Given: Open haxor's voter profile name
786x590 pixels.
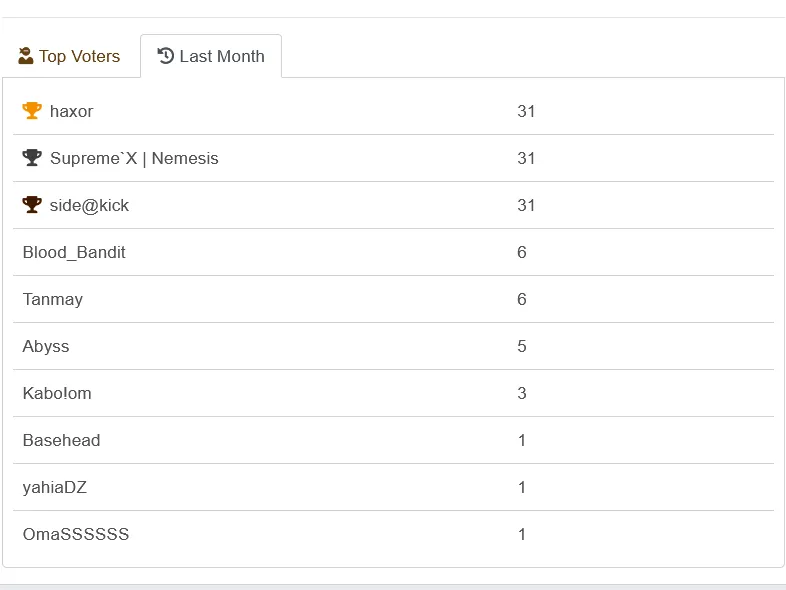Looking at the screenshot, I should 71,111.
